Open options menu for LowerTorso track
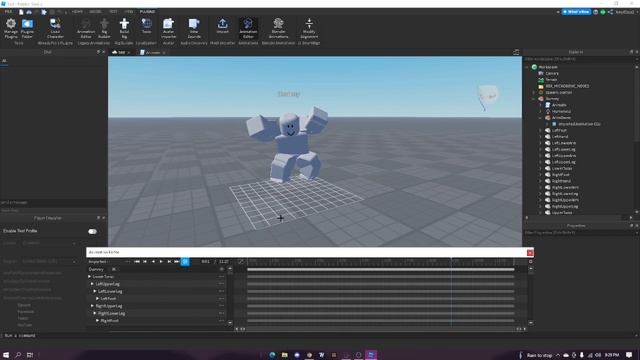 (221, 277)
